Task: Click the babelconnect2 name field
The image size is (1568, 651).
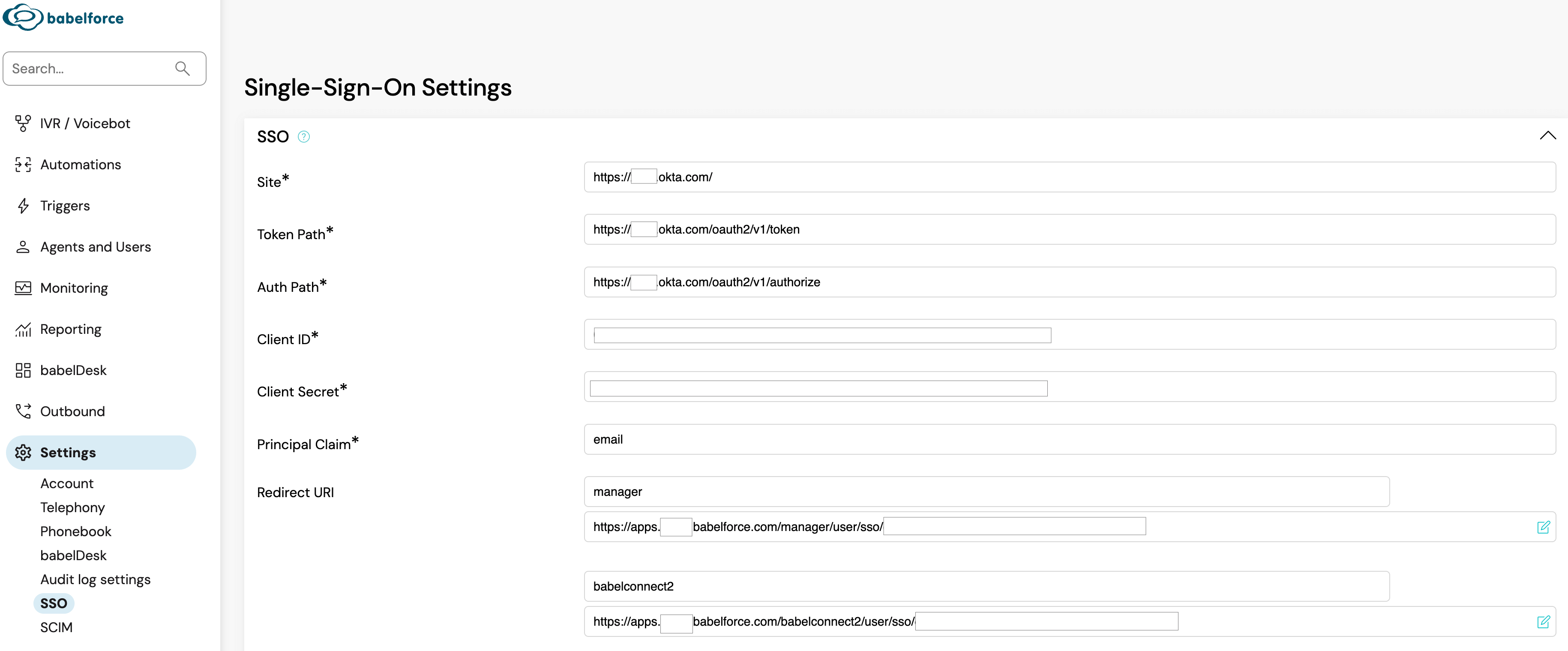Action: 986,586
